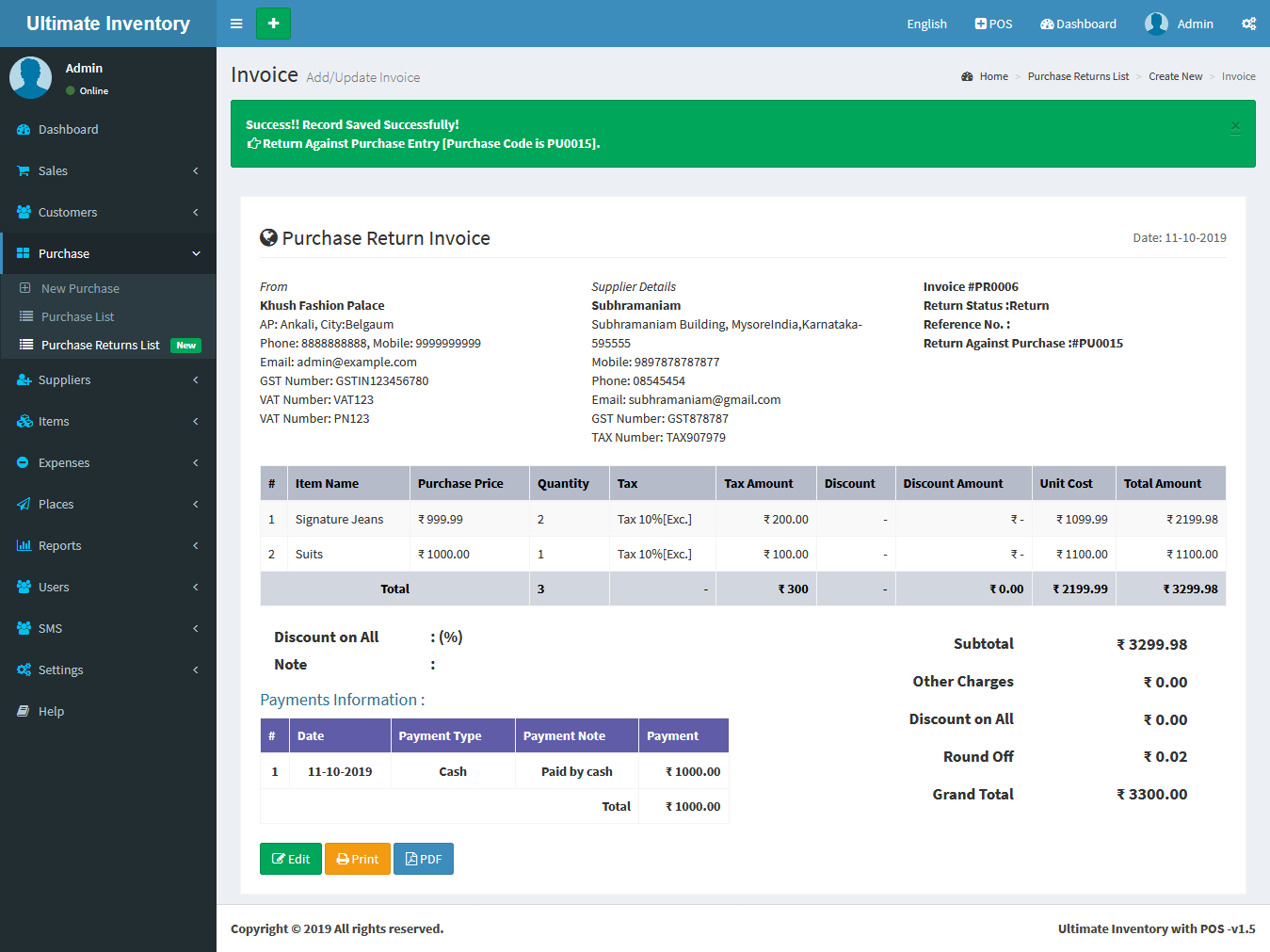
Task: Click the Help icon in sidebar
Action: 24,711
